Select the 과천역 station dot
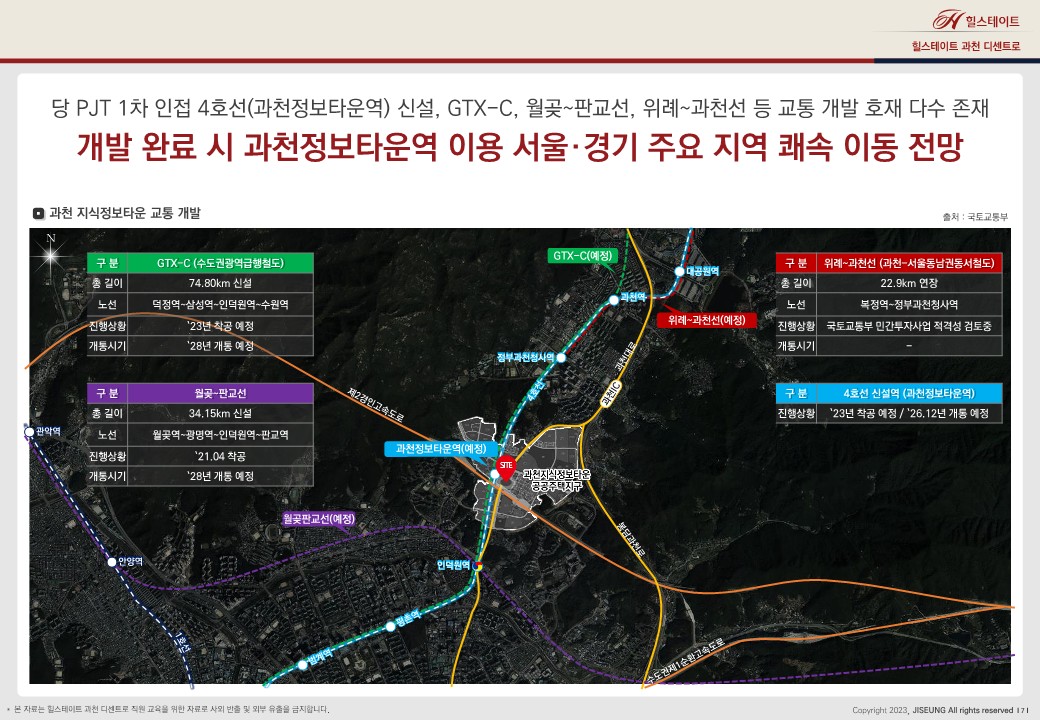 [613, 298]
